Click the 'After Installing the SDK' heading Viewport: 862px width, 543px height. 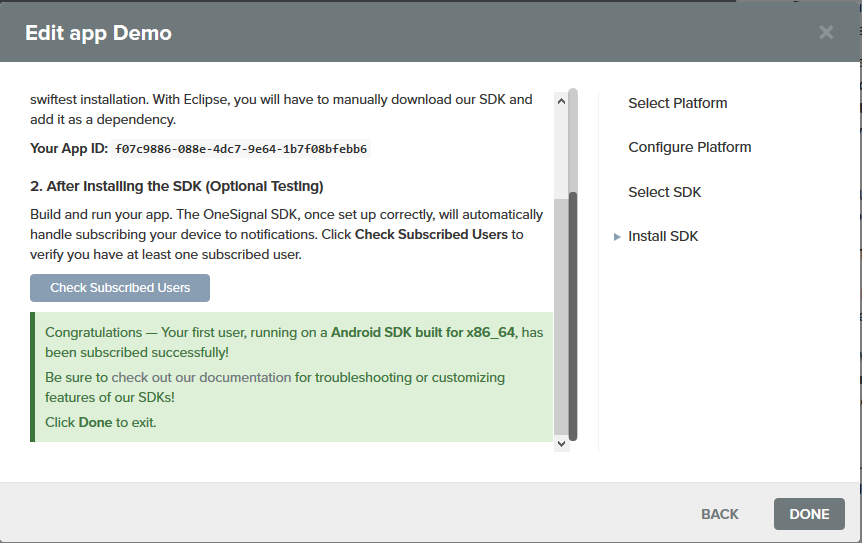click(x=176, y=186)
